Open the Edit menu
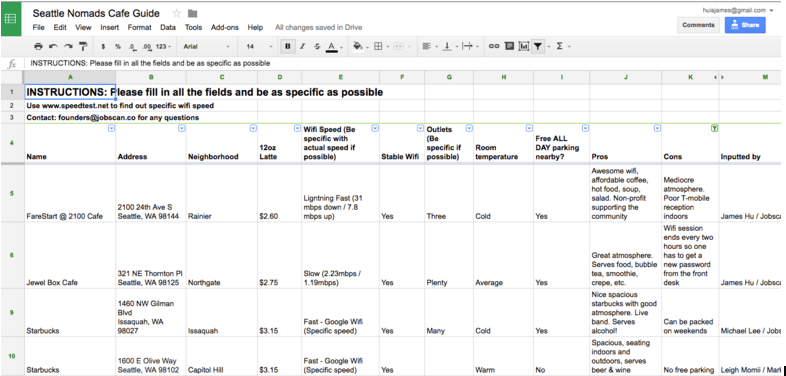 60,28
